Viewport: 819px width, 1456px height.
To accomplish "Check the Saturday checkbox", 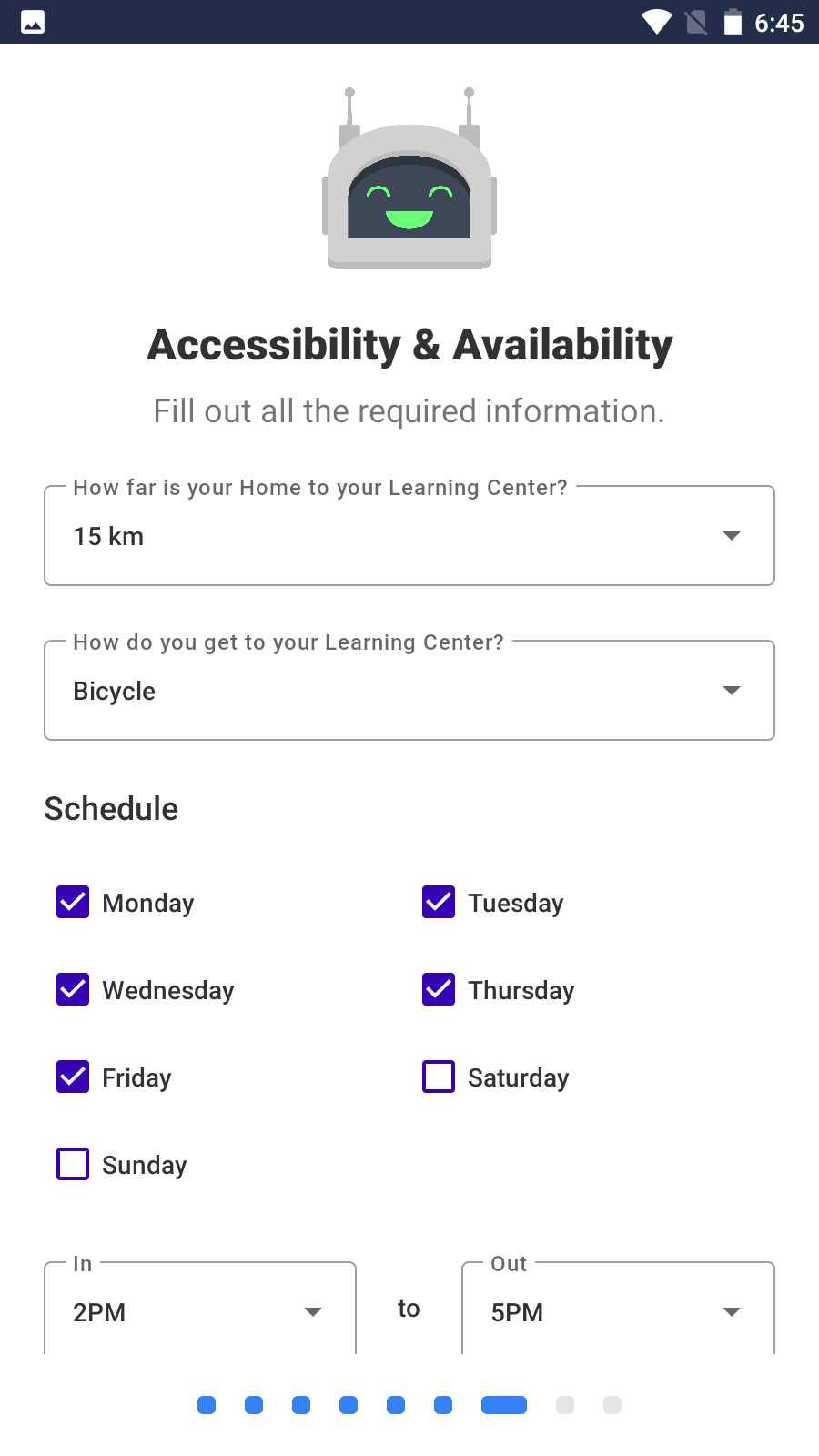I will point(439,1077).
